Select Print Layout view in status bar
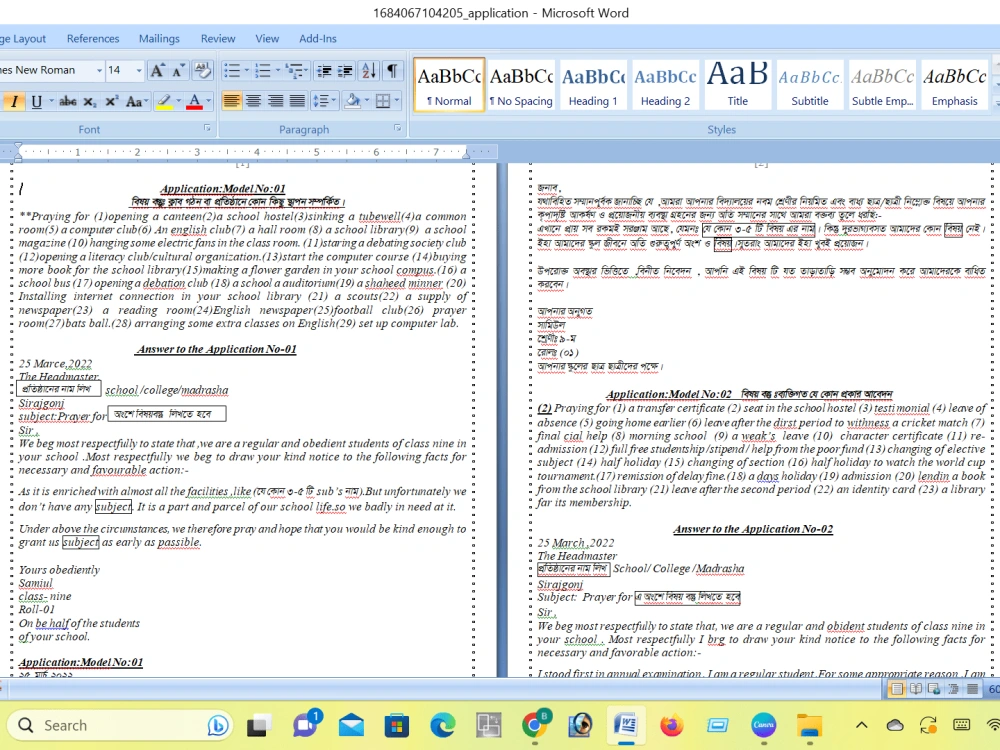Image resolution: width=1000 pixels, height=750 pixels. click(x=897, y=689)
